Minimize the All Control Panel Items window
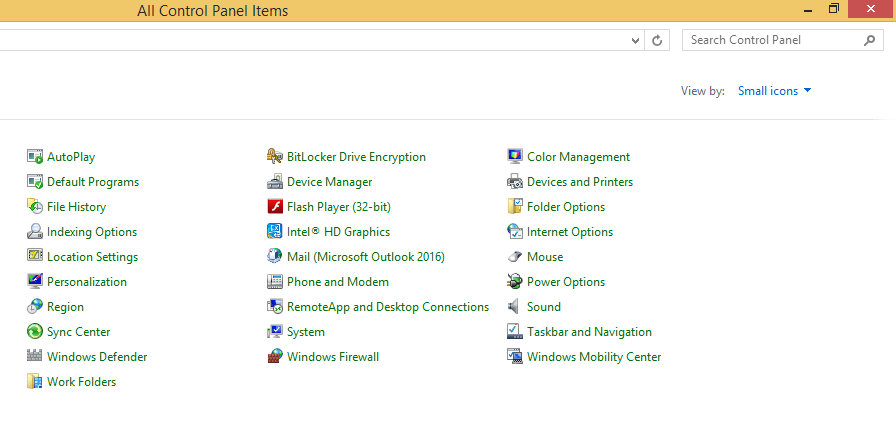This screenshot has width=896, height=430. tap(807, 9)
